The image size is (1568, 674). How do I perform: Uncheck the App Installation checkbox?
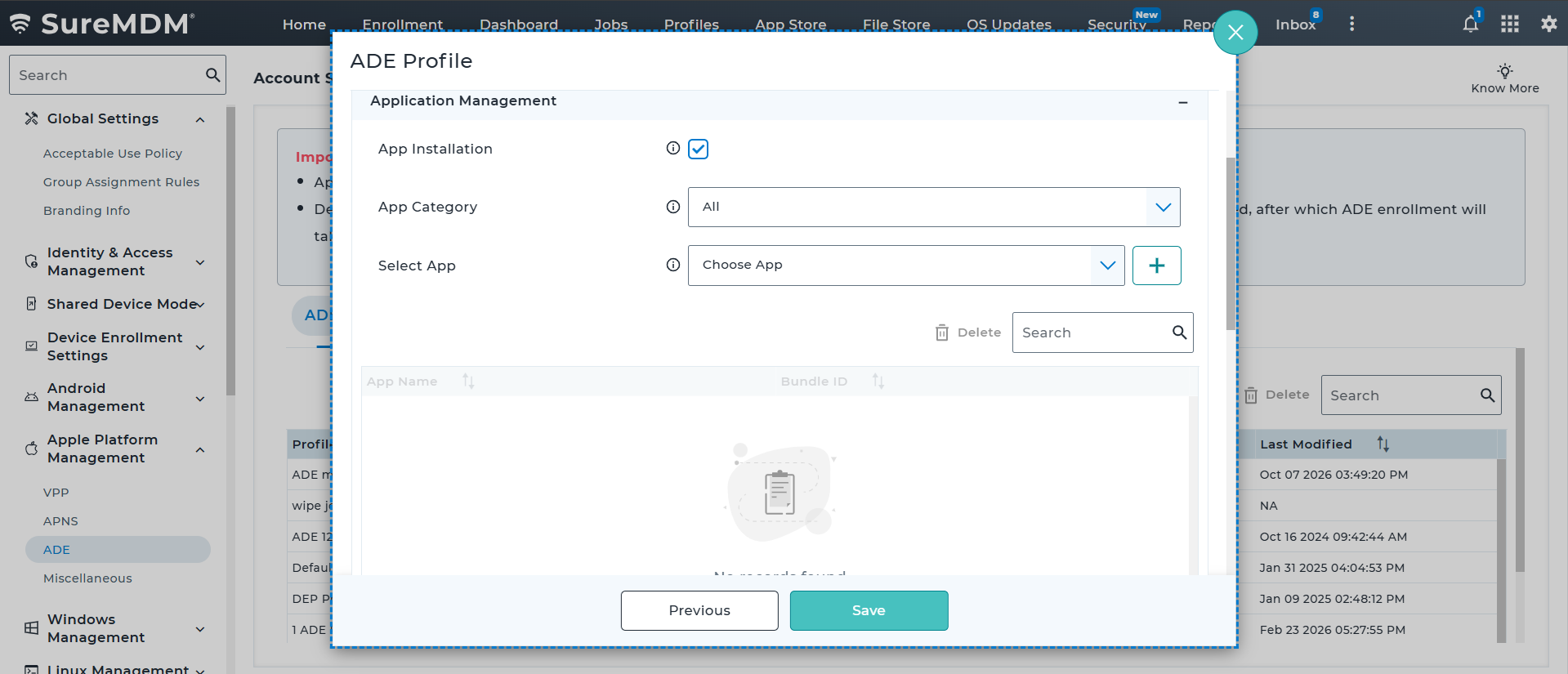point(698,149)
